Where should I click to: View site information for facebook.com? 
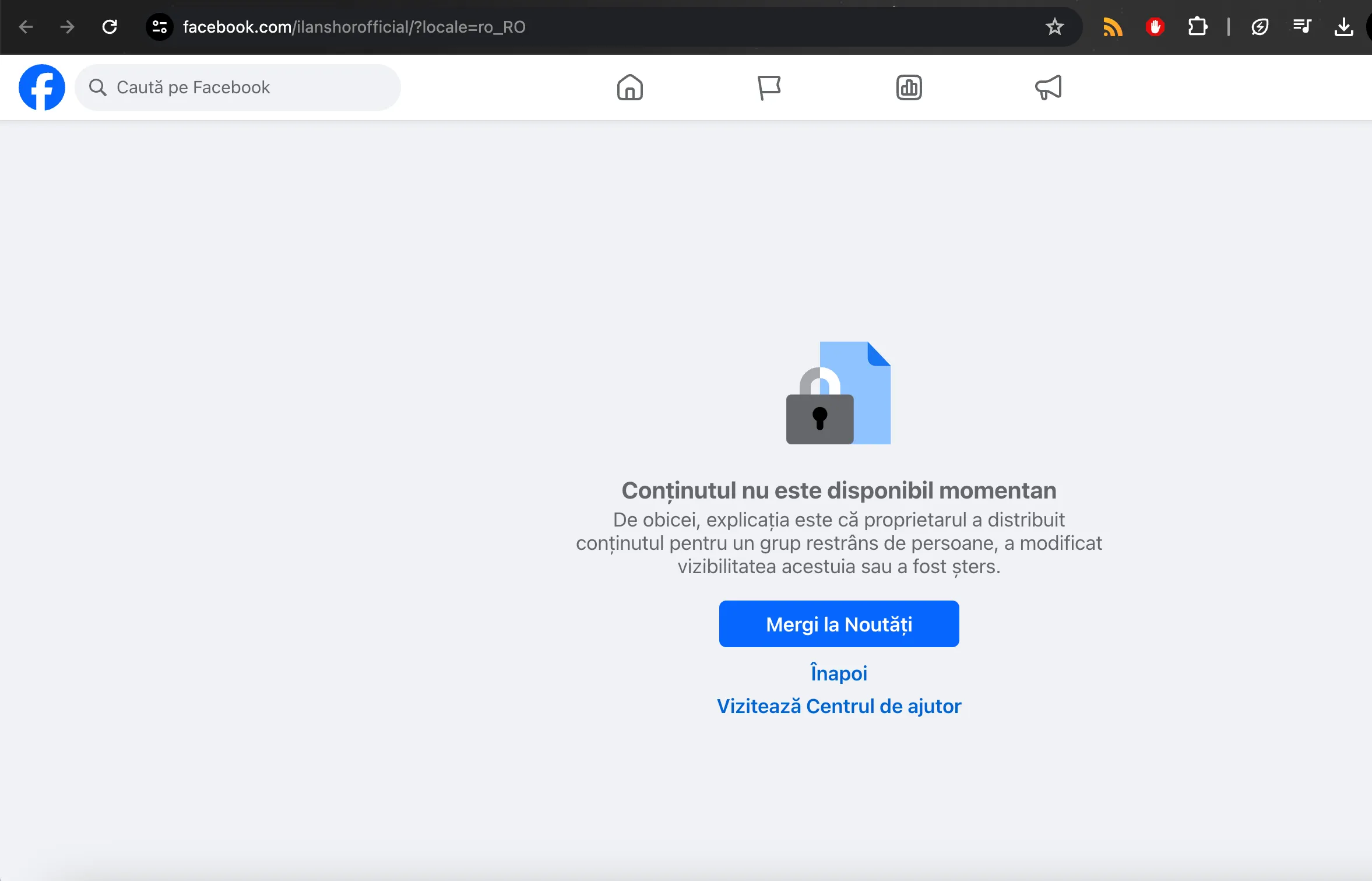[159, 27]
